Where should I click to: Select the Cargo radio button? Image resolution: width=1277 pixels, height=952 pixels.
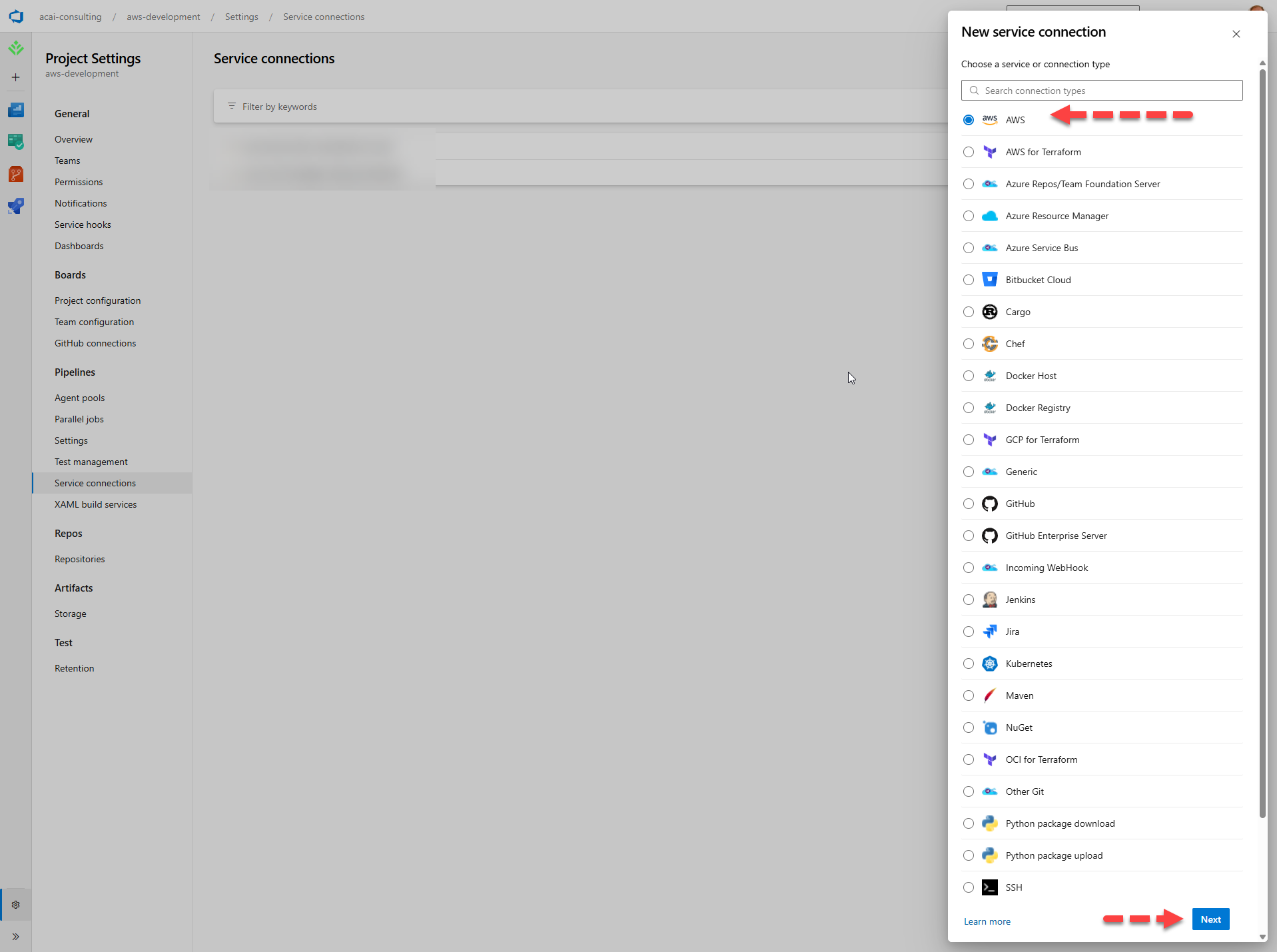(x=969, y=312)
